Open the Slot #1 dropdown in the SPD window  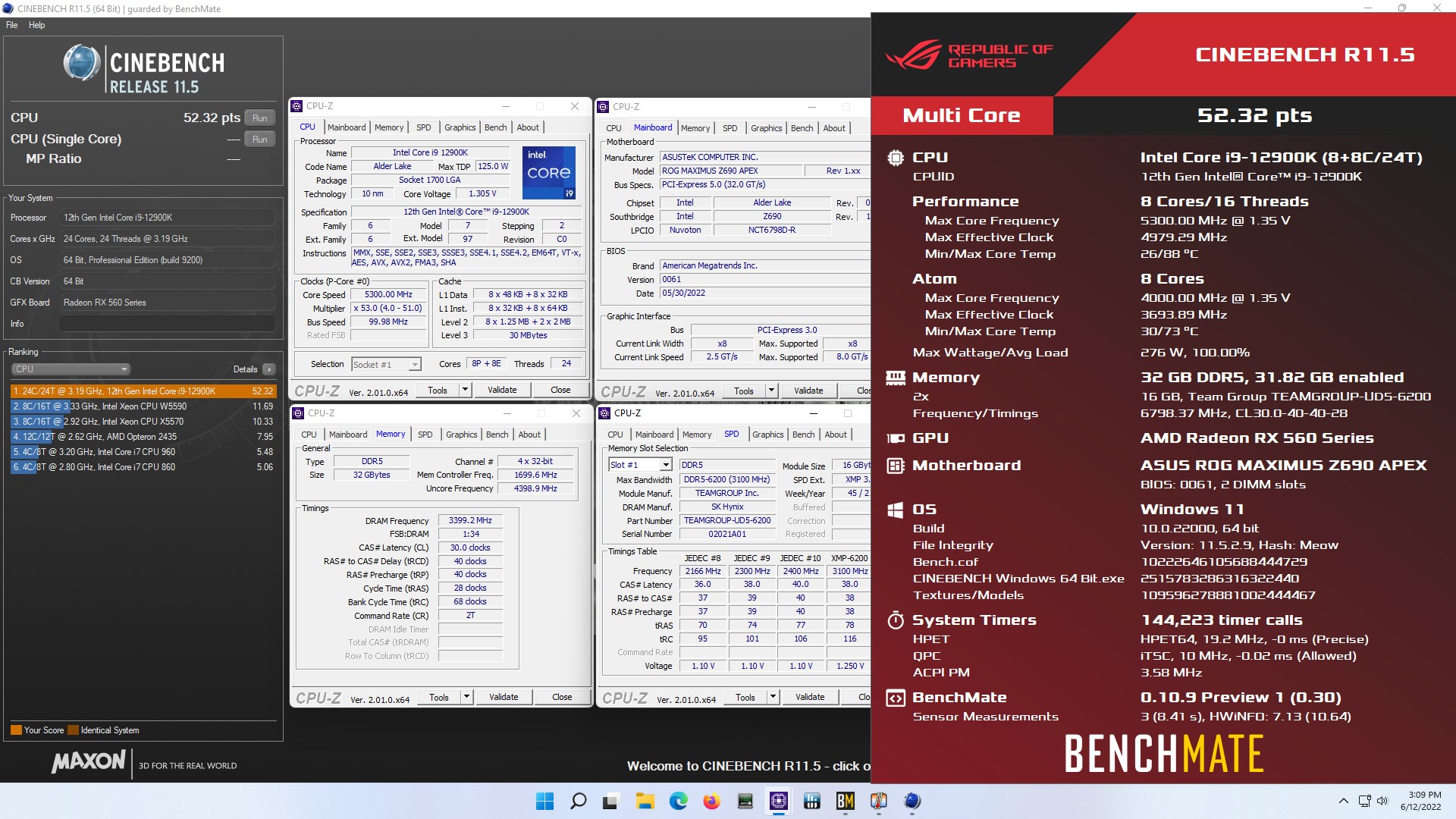640,465
